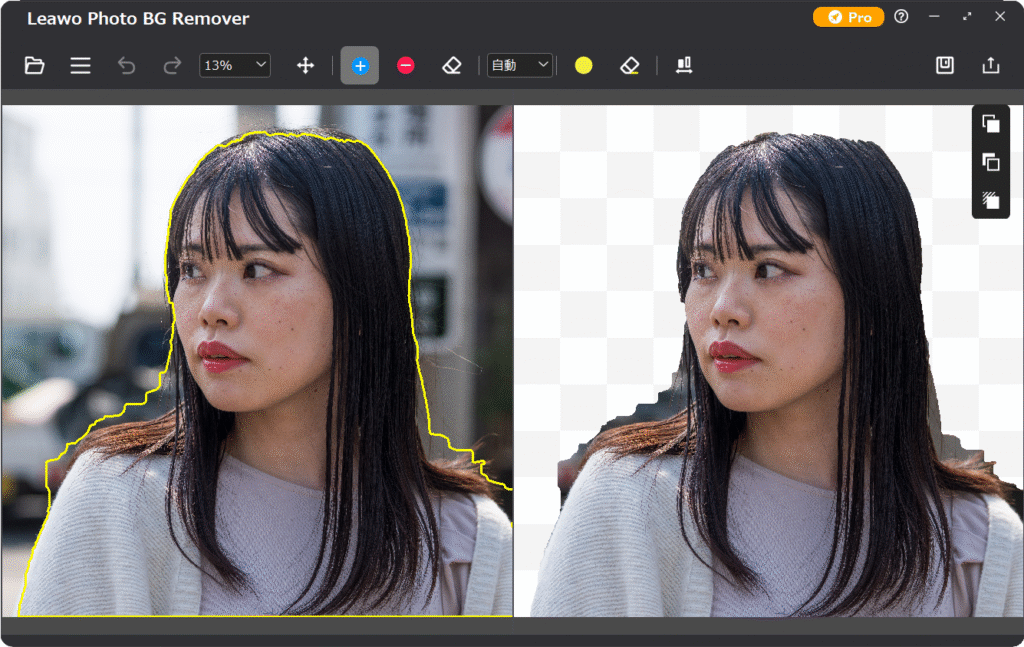Select the eraser tool next to the red minus
The width and height of the screenshot is (1024, 647).
[x=451, y=66]
